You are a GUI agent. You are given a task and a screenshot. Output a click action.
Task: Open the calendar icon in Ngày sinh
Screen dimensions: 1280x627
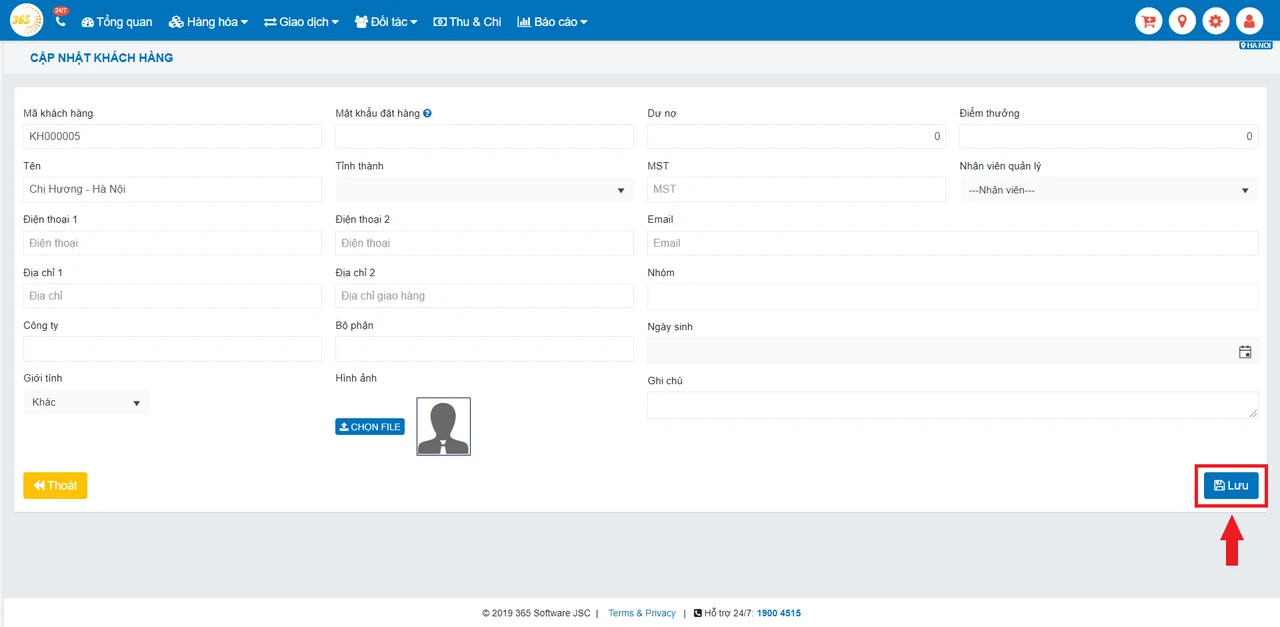coord(1245,352)
